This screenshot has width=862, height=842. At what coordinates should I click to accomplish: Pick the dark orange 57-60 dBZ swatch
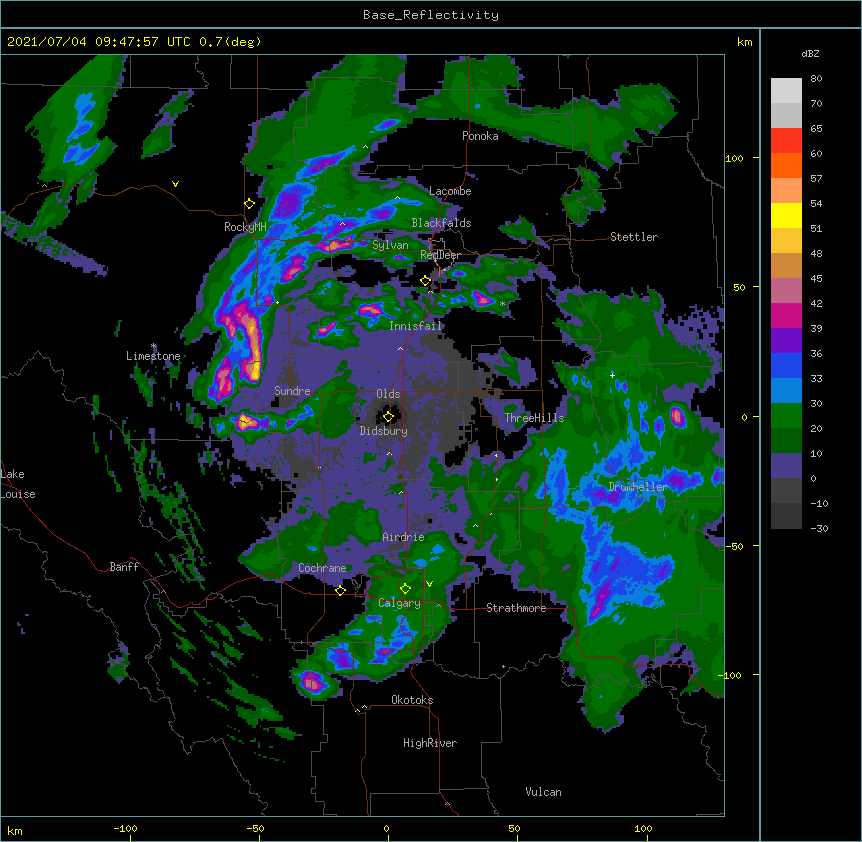pos(786,165)
